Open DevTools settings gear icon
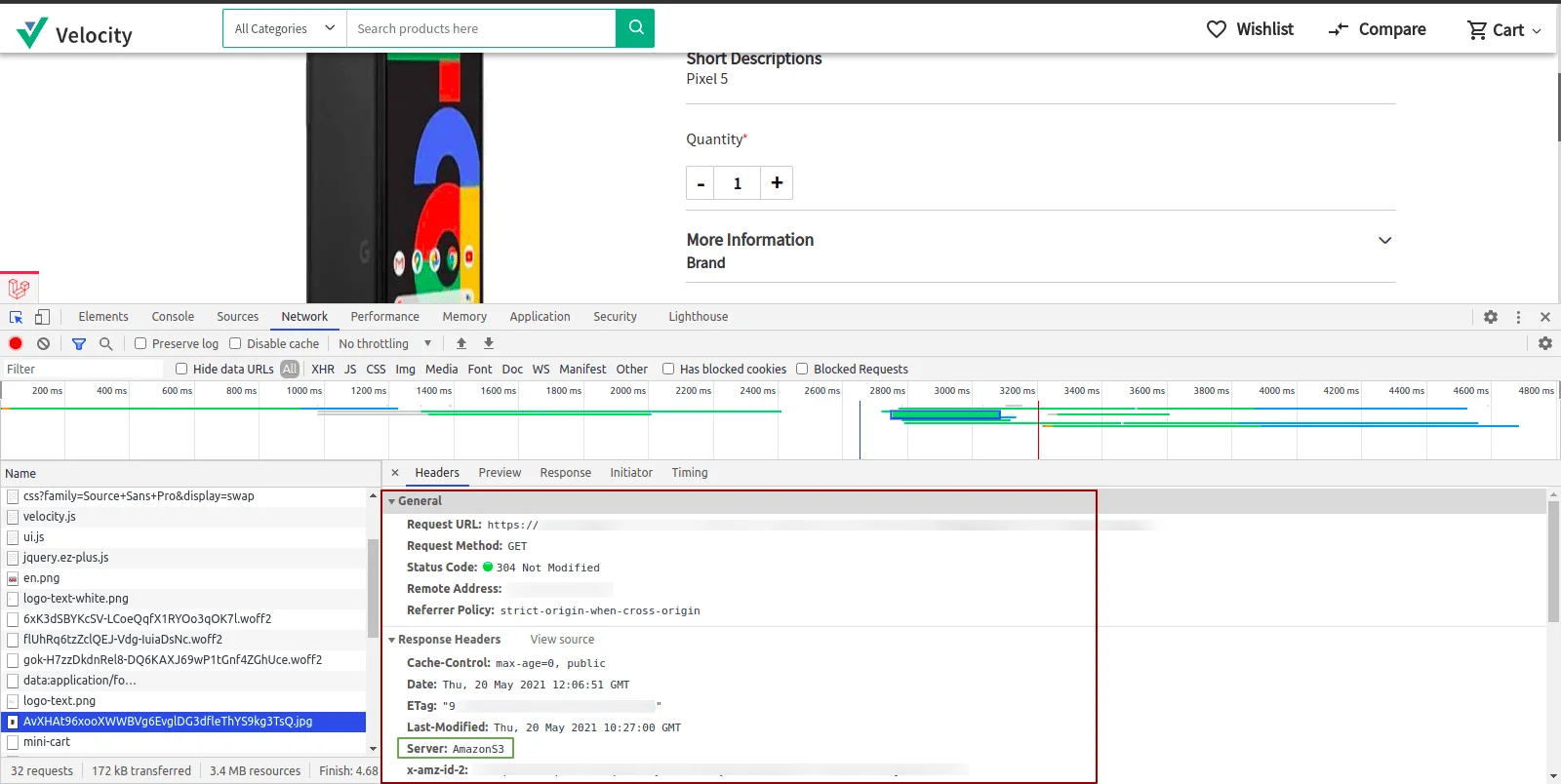The width and height of the screenshot is (1561, 784). tap(1491, 317)
